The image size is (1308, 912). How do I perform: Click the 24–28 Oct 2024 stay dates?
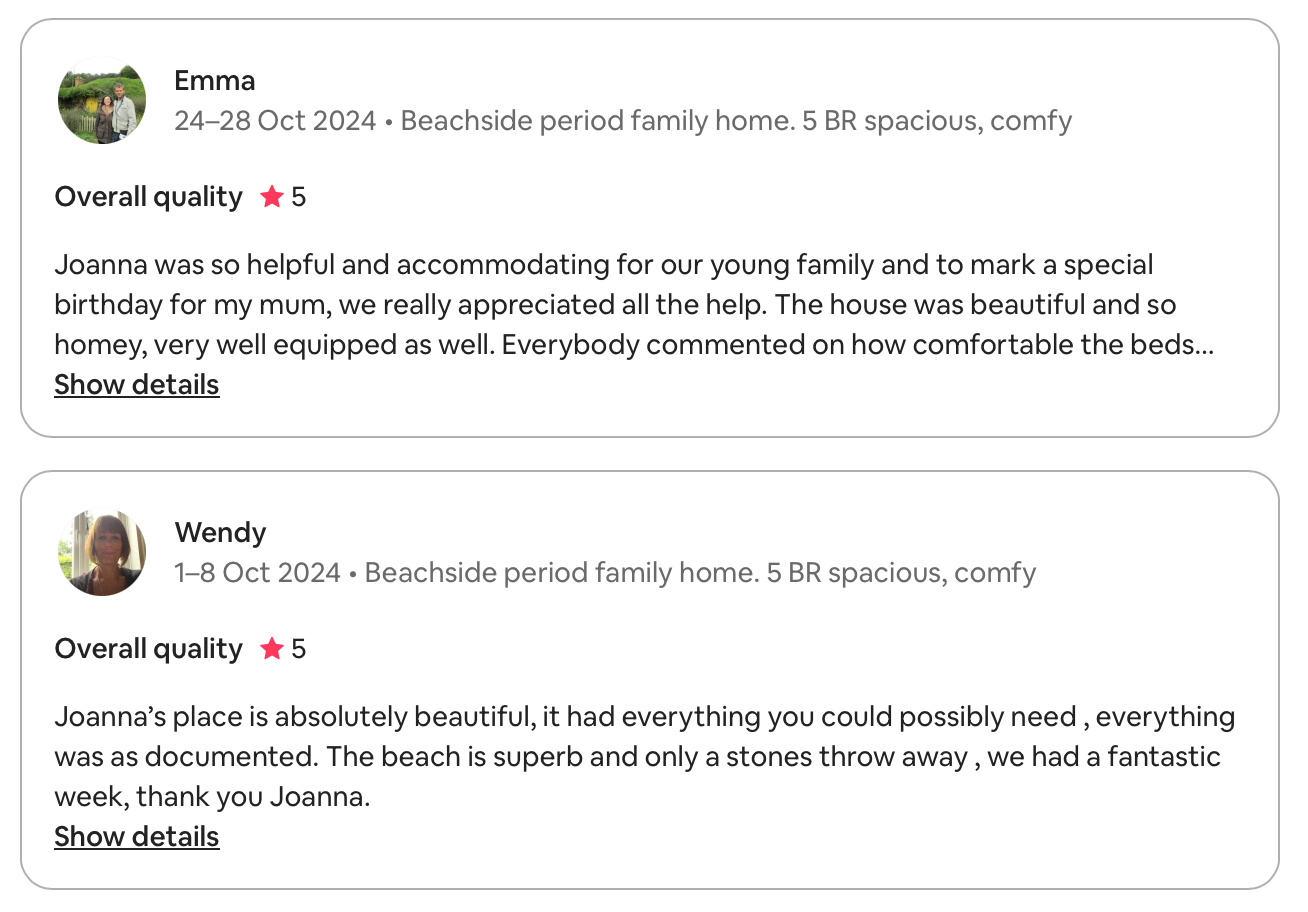(275, 121)
